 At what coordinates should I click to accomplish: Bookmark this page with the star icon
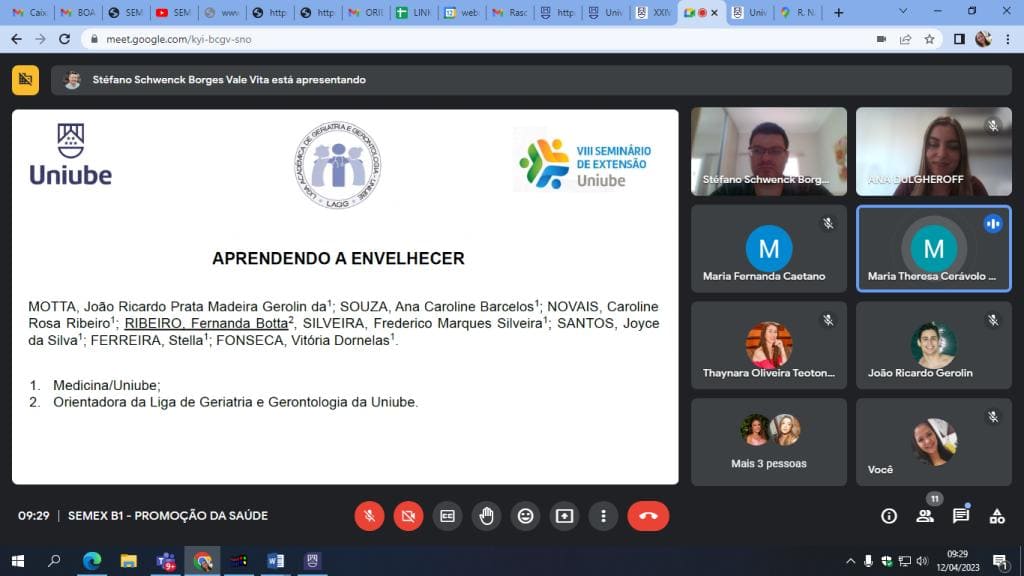pos(929,39)
